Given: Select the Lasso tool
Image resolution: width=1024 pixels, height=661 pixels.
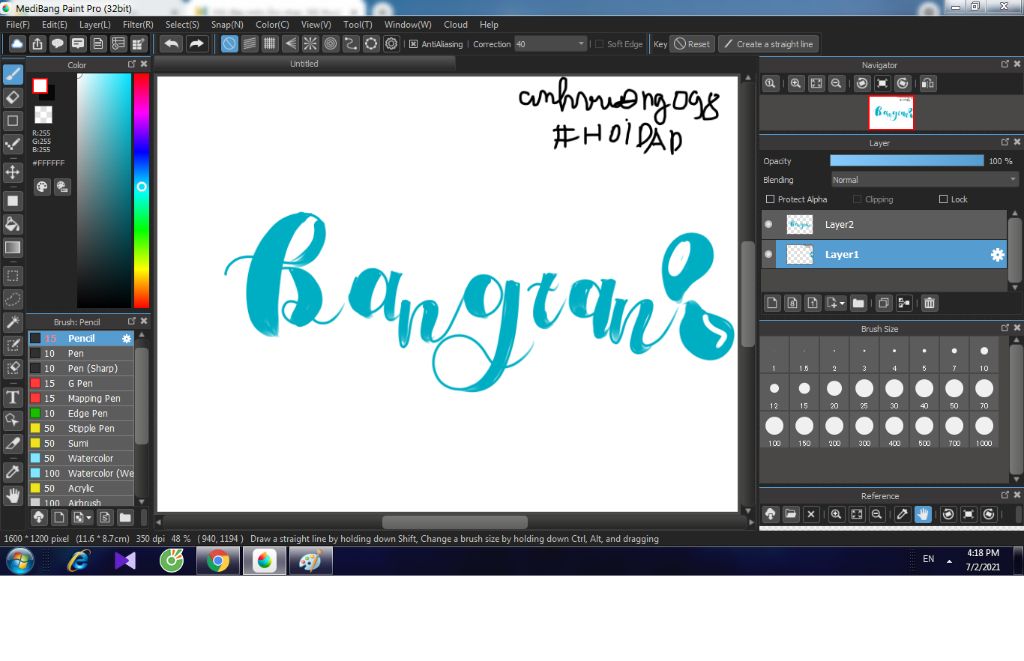Looking at the screenshot, I should coord(12,299).
